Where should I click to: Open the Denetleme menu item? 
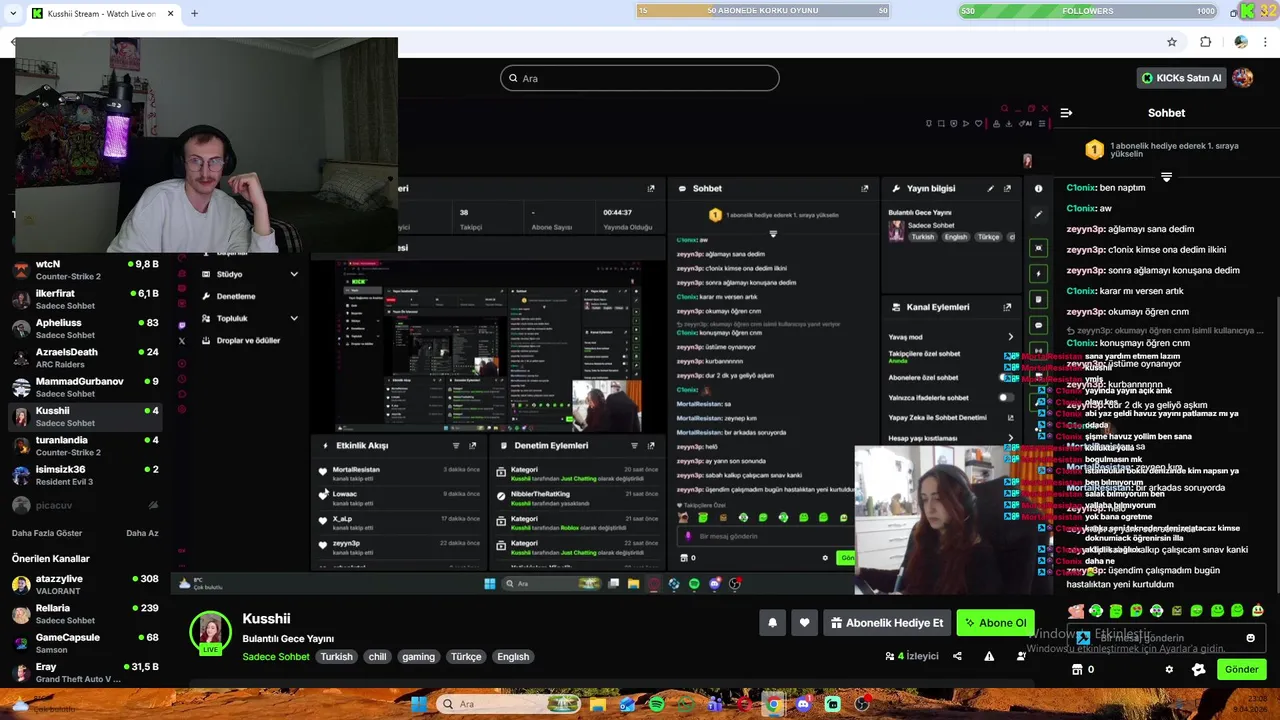(236, 296)
